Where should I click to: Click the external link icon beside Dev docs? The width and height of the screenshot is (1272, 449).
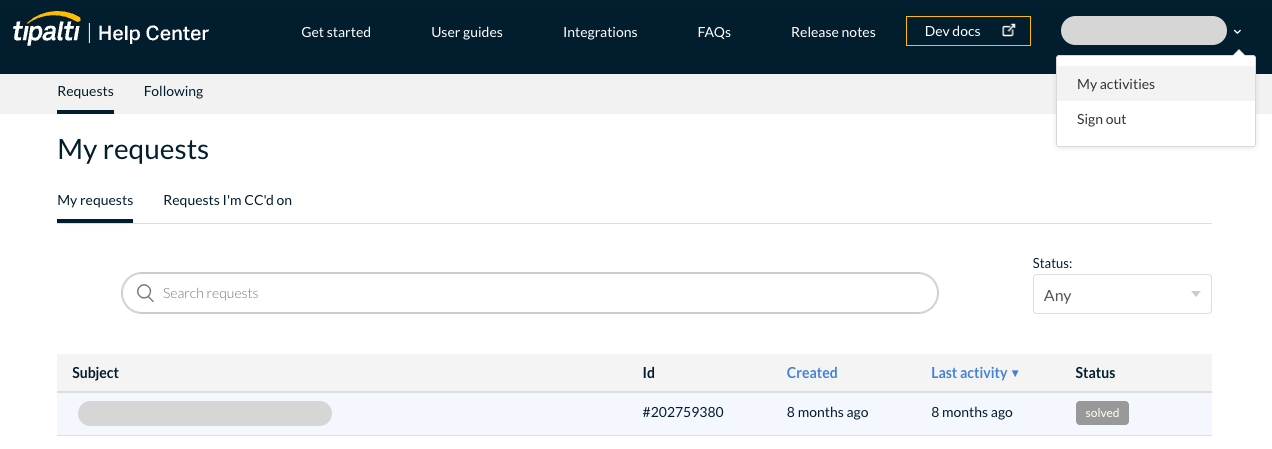(1009, 31)
